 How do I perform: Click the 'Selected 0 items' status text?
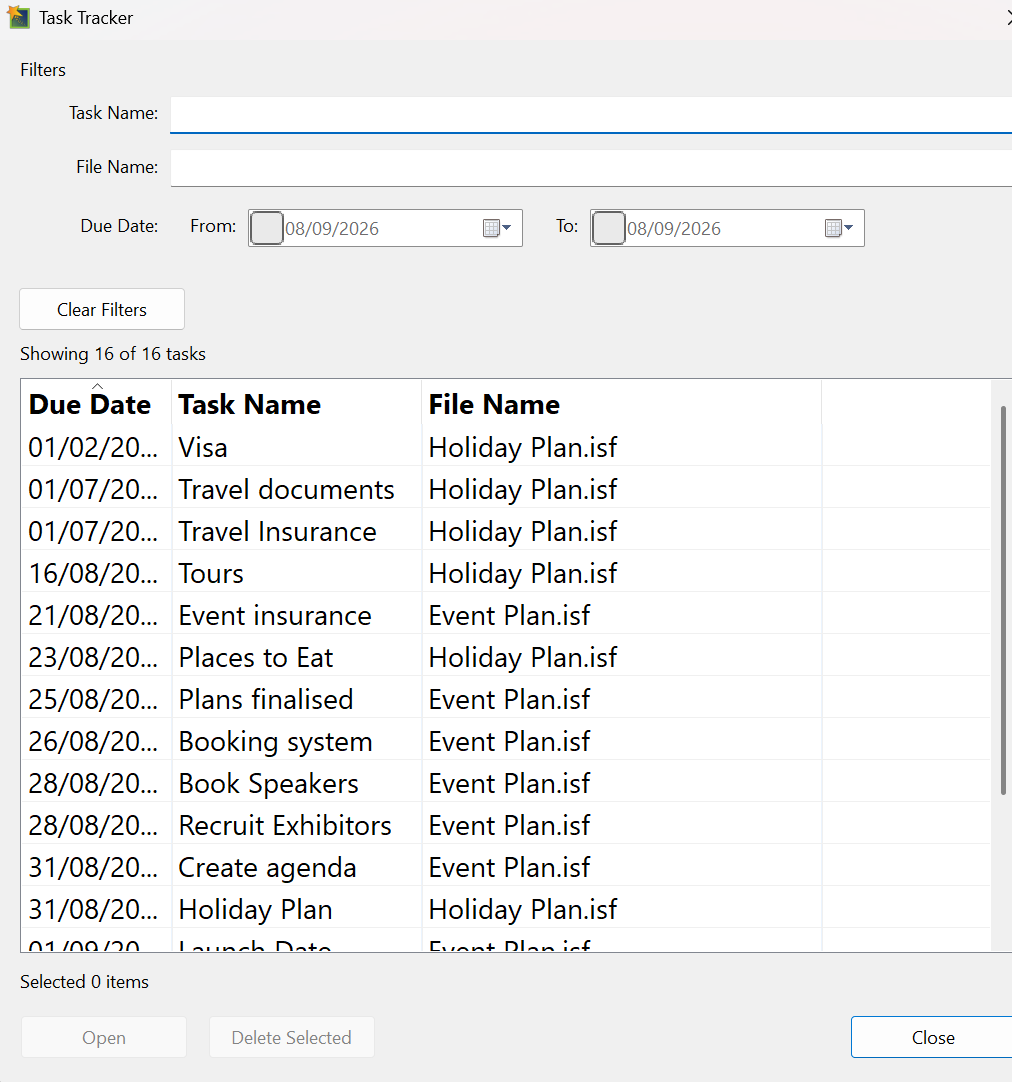tap(84, 982)
